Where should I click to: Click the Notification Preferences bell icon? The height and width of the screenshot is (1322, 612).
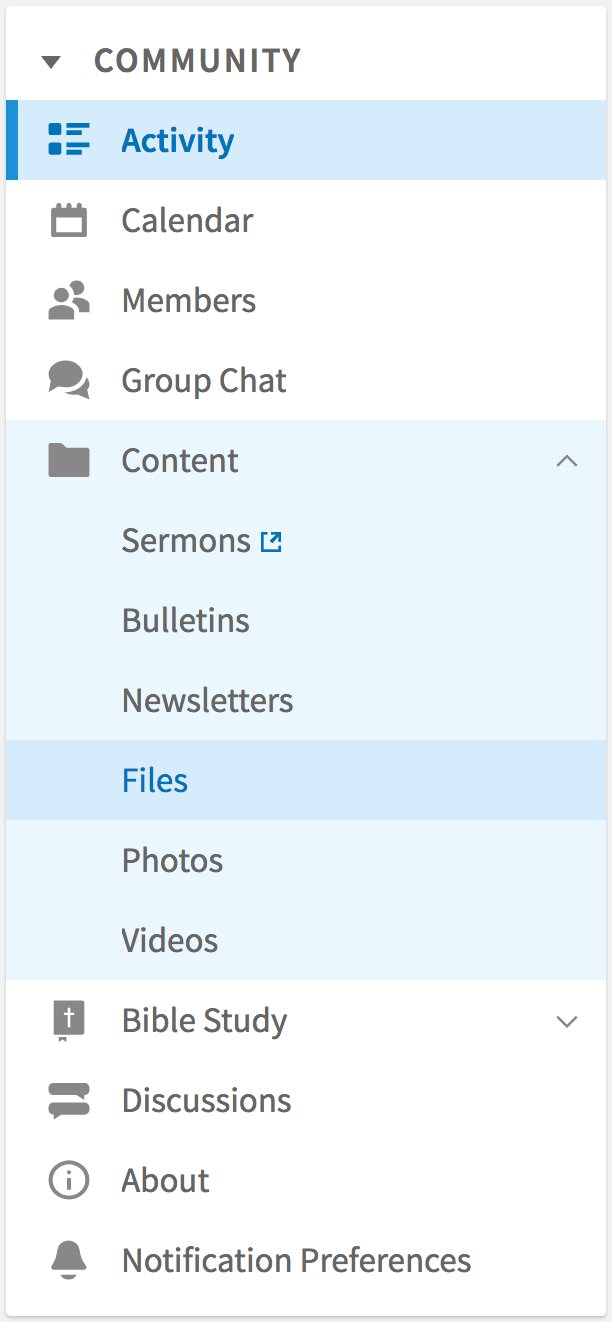pyautogui.click(x=69, y=1260)
